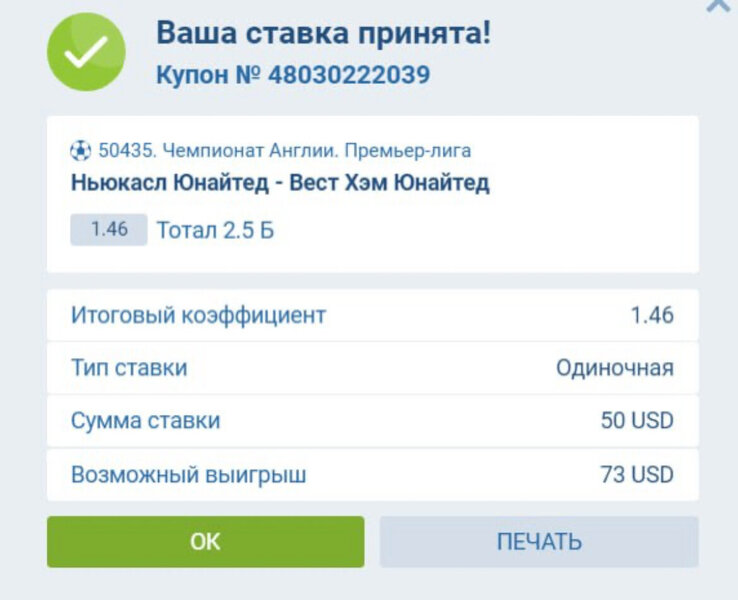Click the 73 USD possible winnings value
Image resolution: width=738 pixels, height=600 pixels.
[x=637, y=474]
